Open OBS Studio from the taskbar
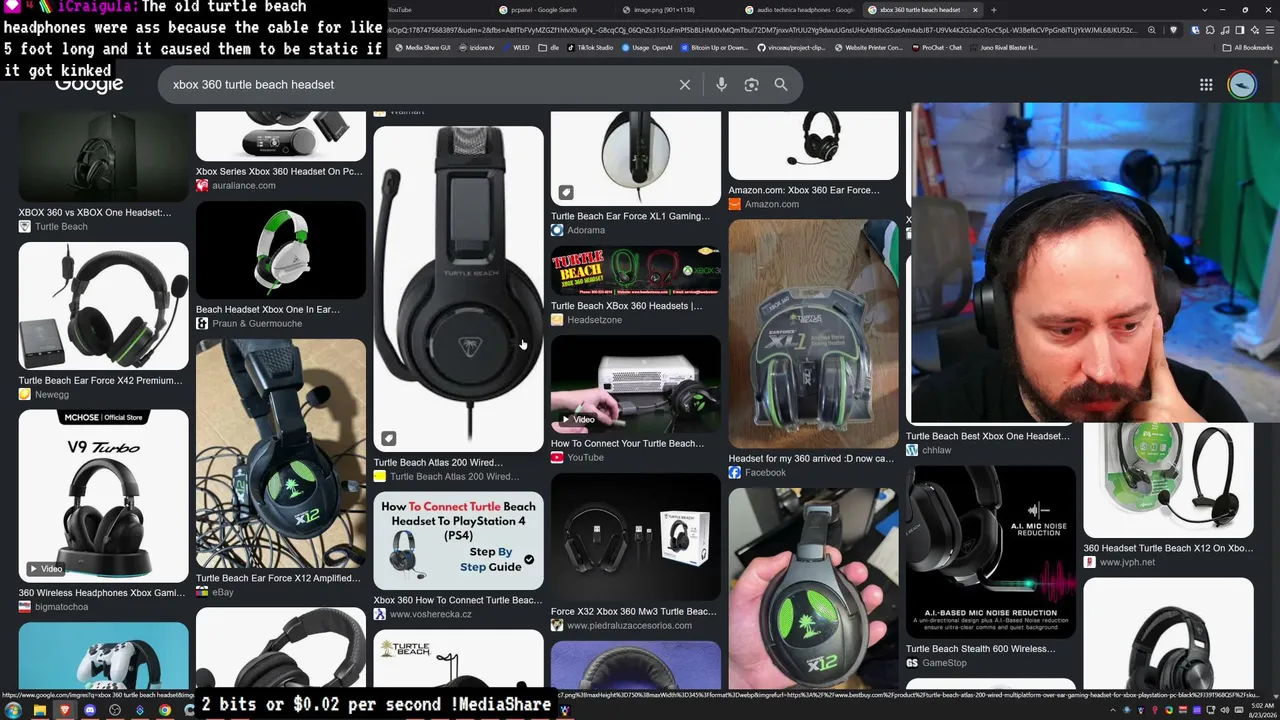 point(115,710)
